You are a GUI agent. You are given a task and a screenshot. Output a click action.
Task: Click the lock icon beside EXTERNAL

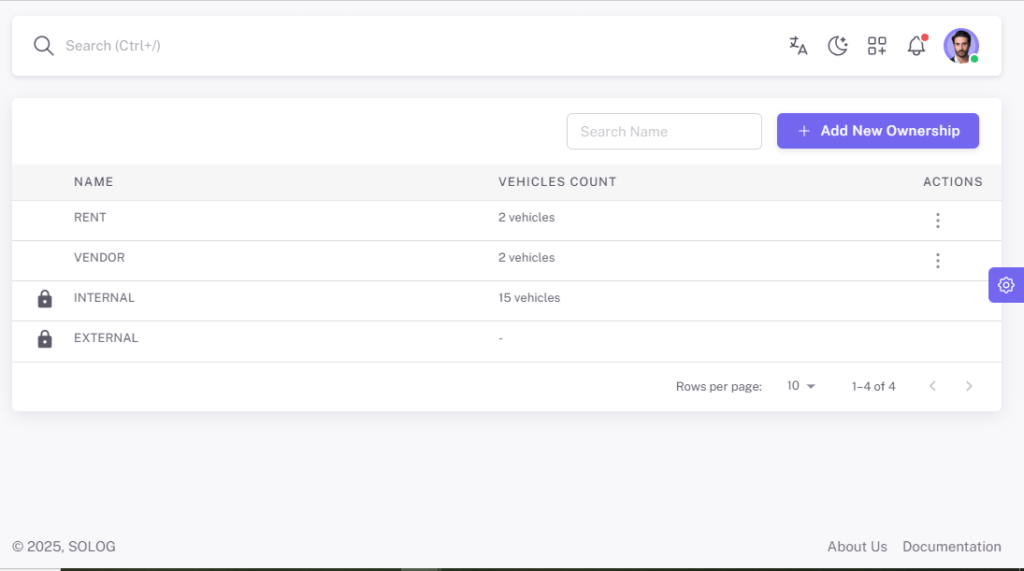pos(44,339)
